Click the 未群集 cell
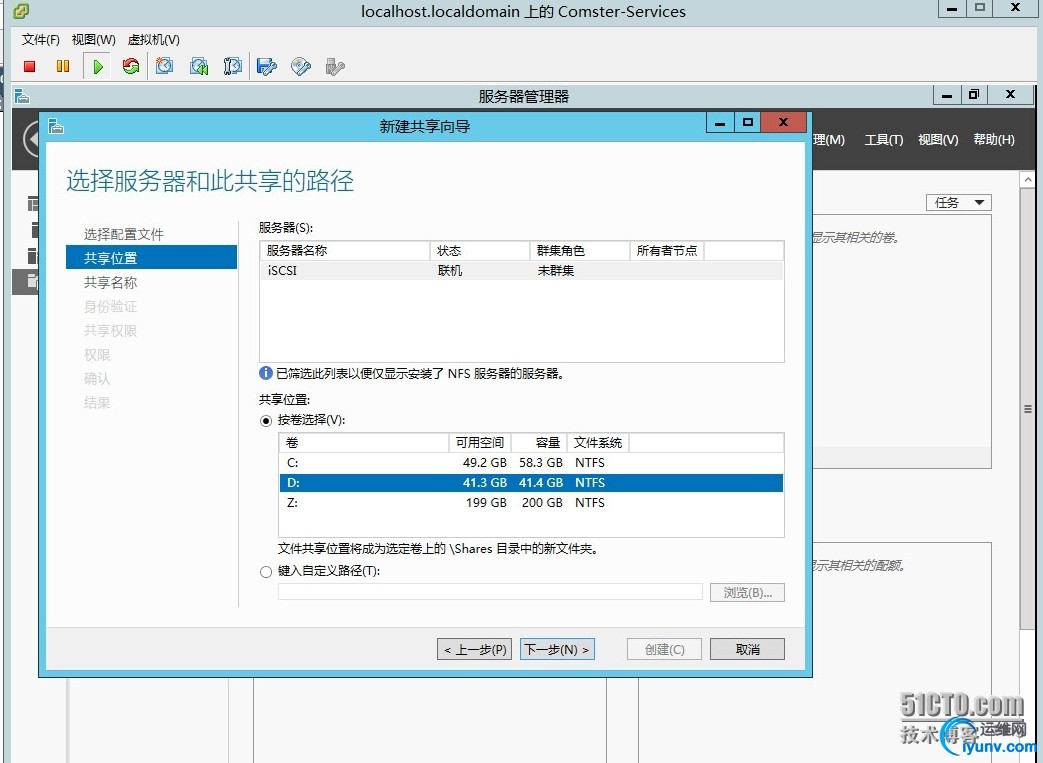 (x=555, y=271)
